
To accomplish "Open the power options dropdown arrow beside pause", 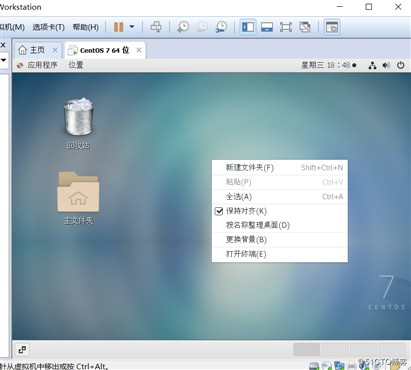I will (132, 27).
